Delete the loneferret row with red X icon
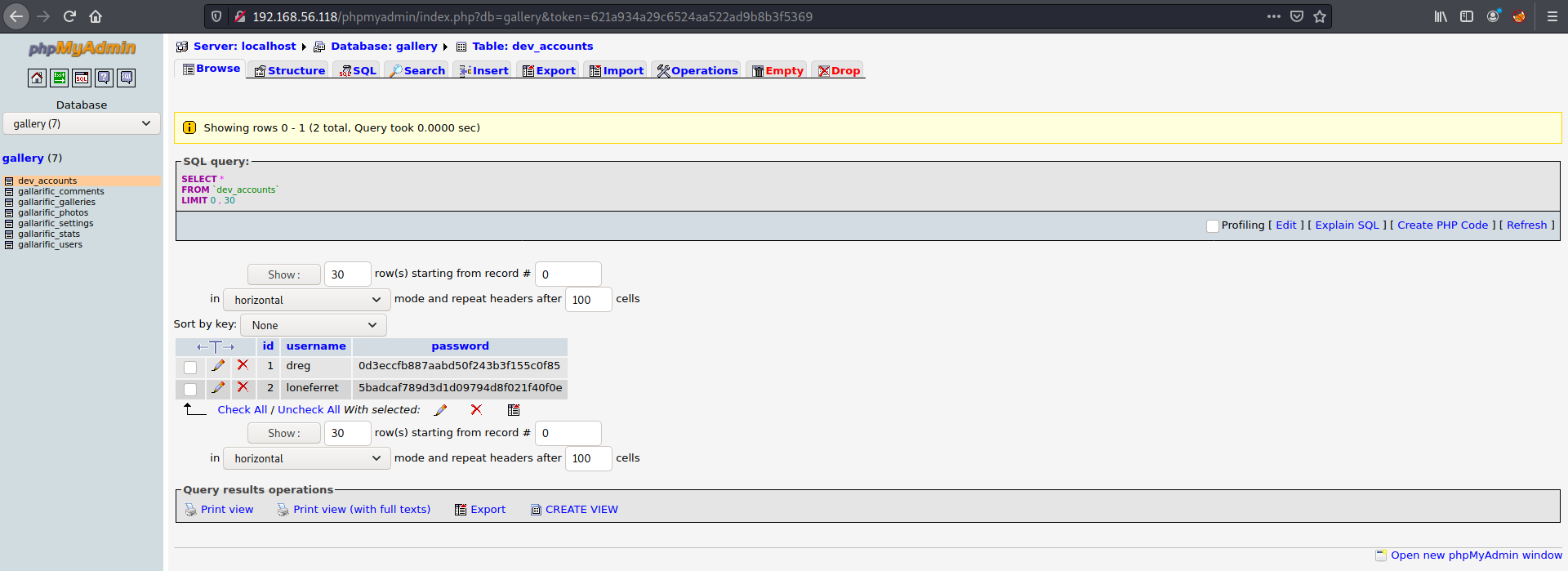The height and width of the screenshot is (571, 1568). 243,387
